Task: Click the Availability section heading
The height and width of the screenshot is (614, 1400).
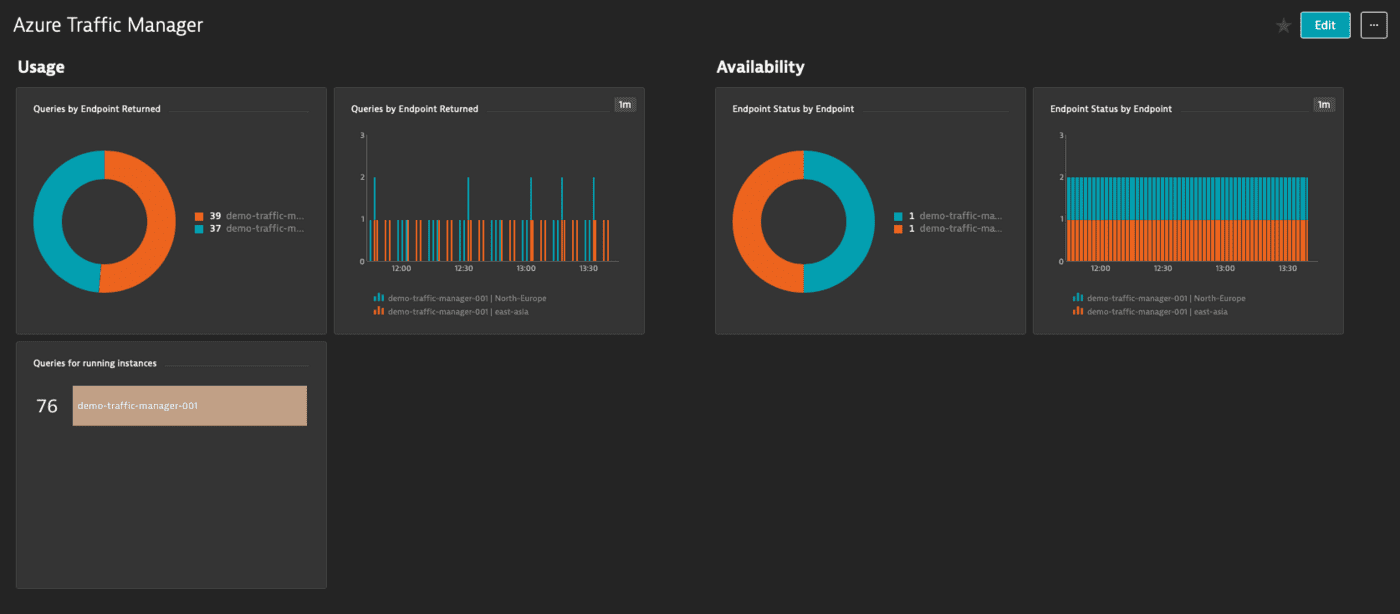Action: [760, 67]
